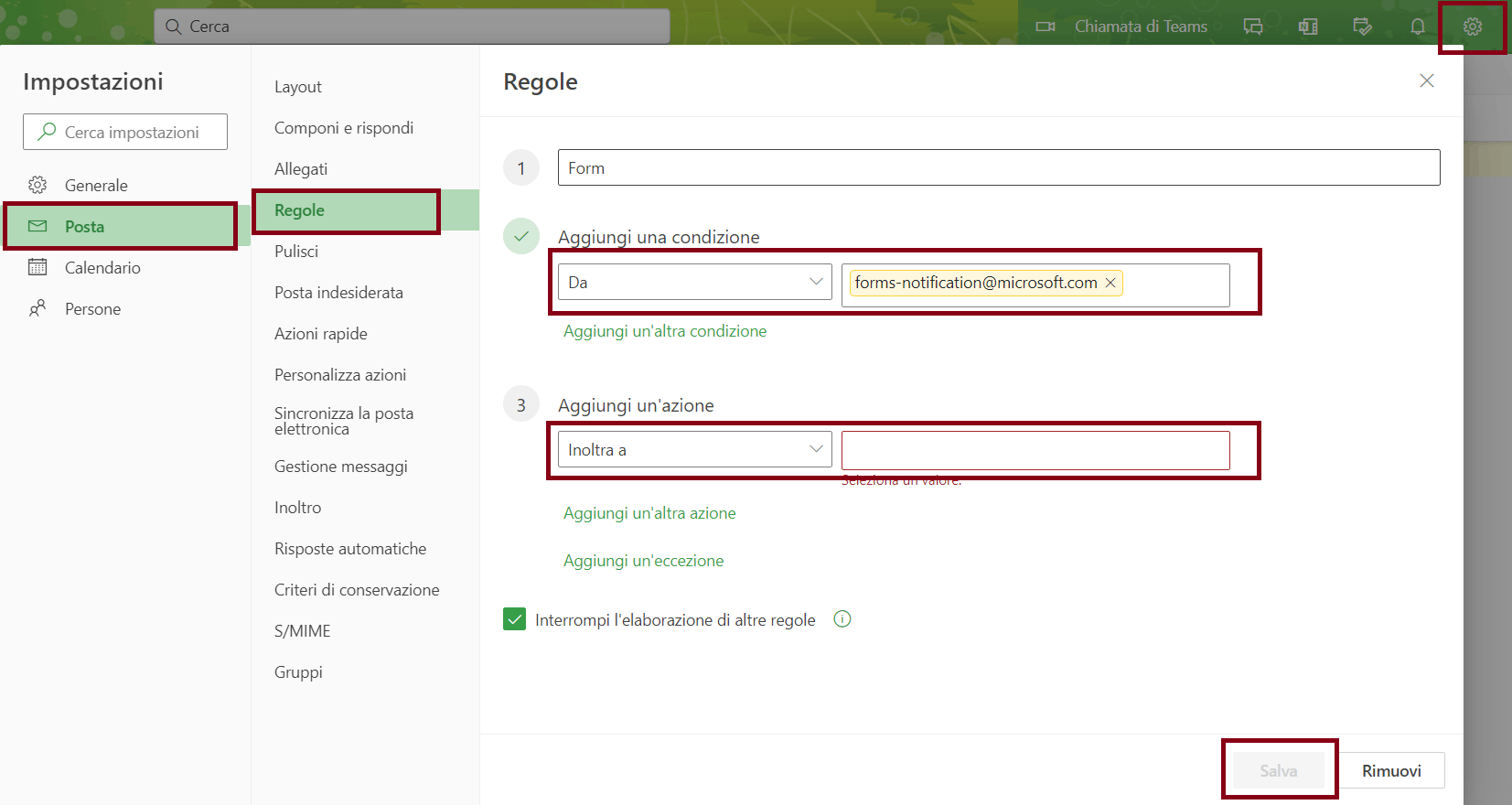Screen dimensions: 1512x805
Task: Click Aggiungi un'altra condizione link
Action: [x=665, y=331]
